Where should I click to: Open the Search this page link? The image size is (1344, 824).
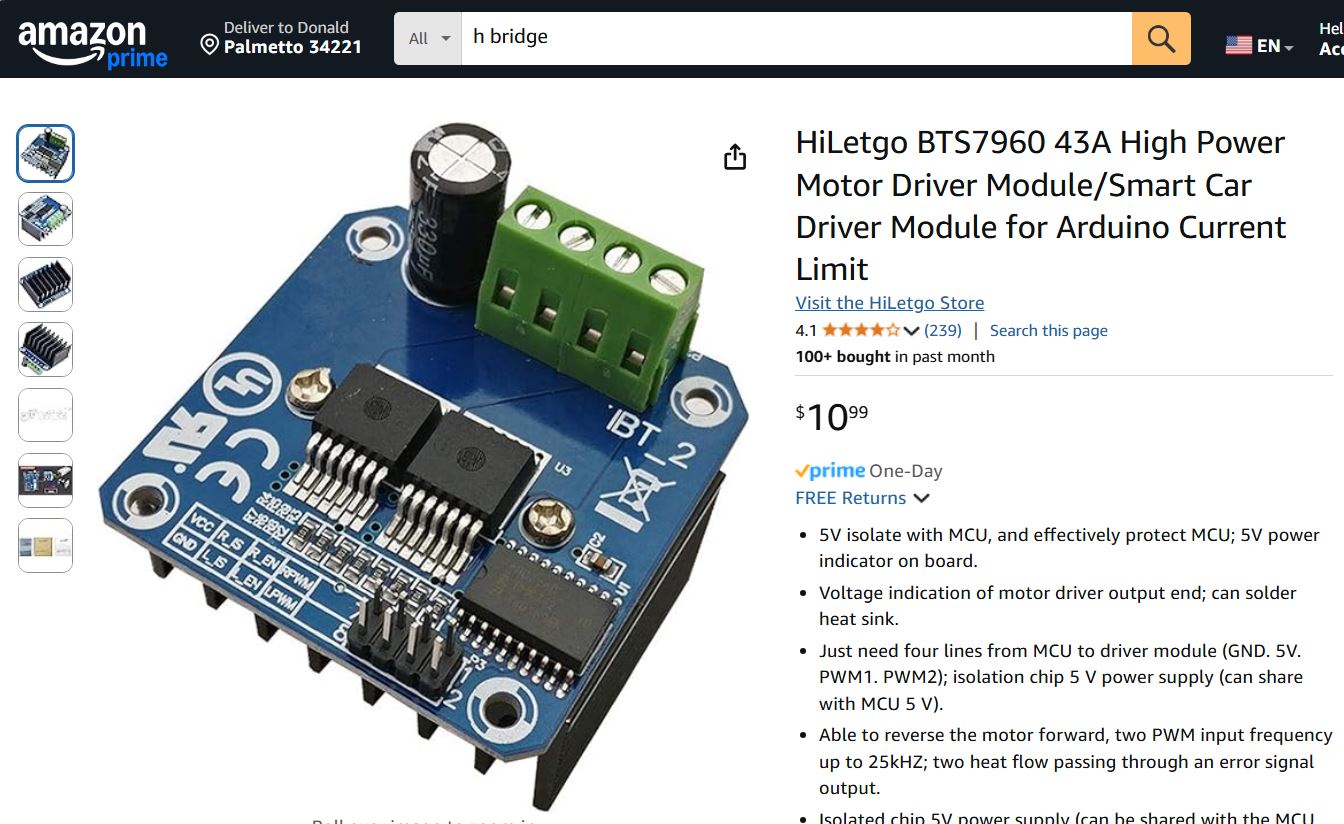(1049, 330)
